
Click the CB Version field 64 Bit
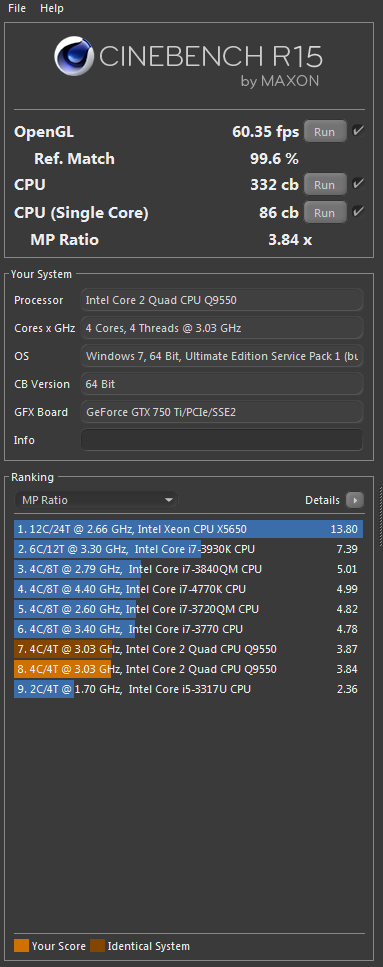(222, 384)
